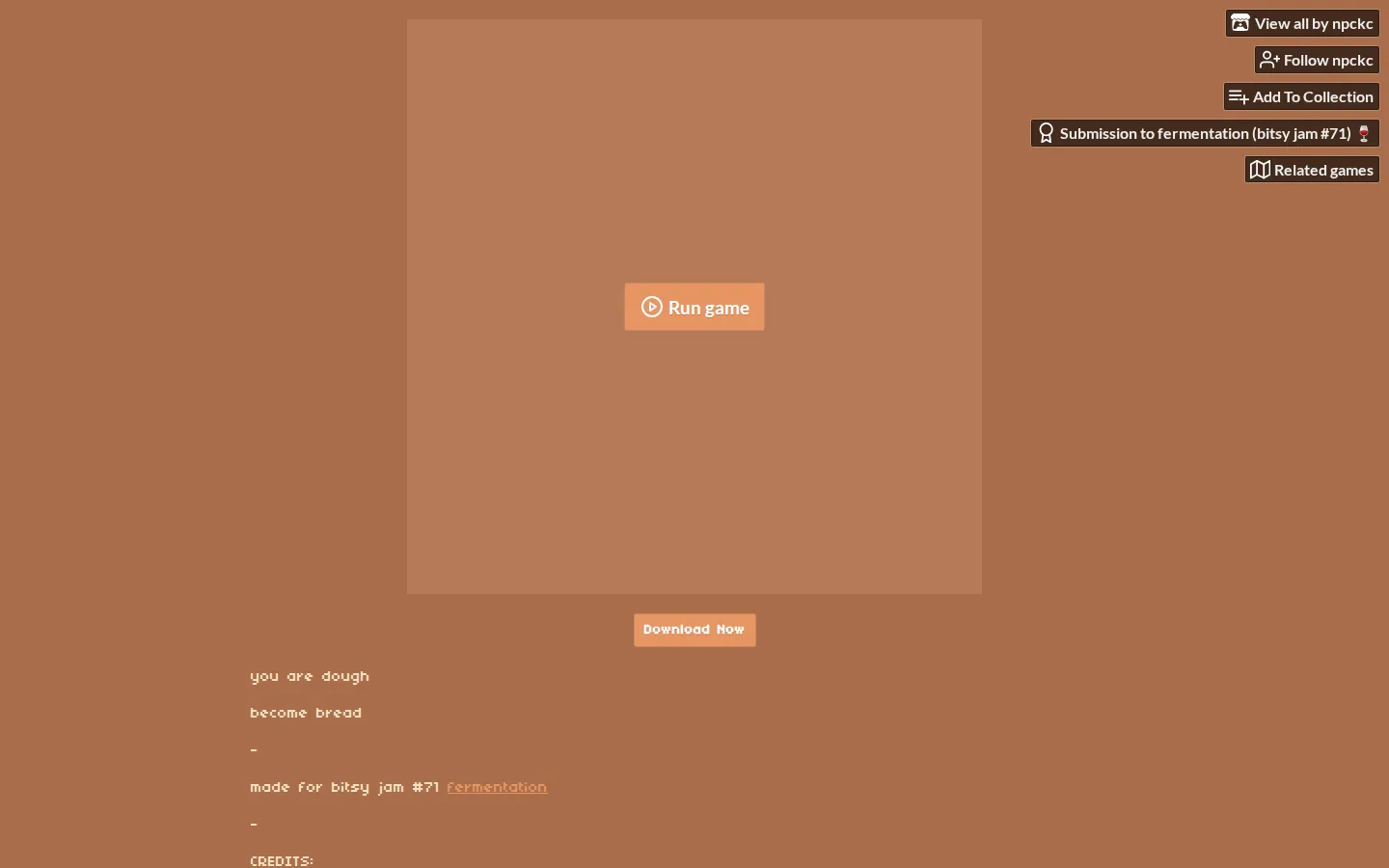Click the Download Now button
Image resolution: width=1389 pixels, height=868 pixels.
pyautogui.click(x=694, y=630)
